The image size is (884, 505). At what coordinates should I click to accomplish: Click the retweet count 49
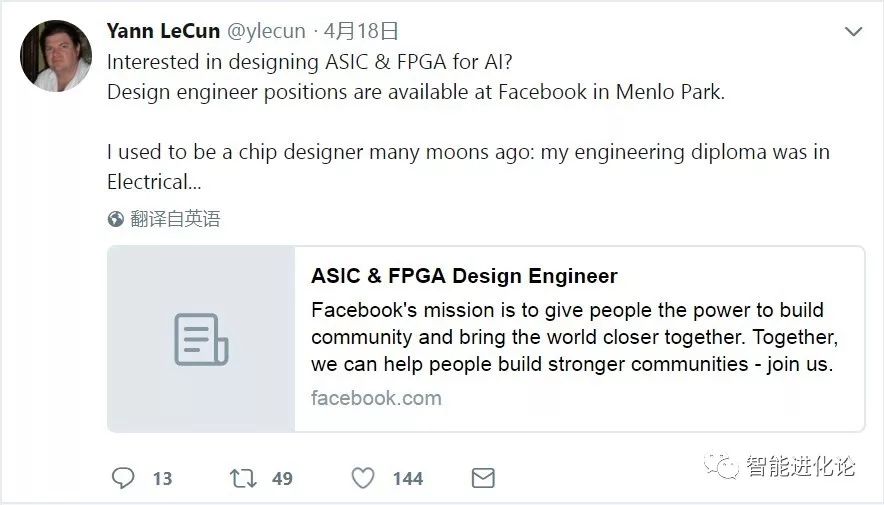coord(282,479)
